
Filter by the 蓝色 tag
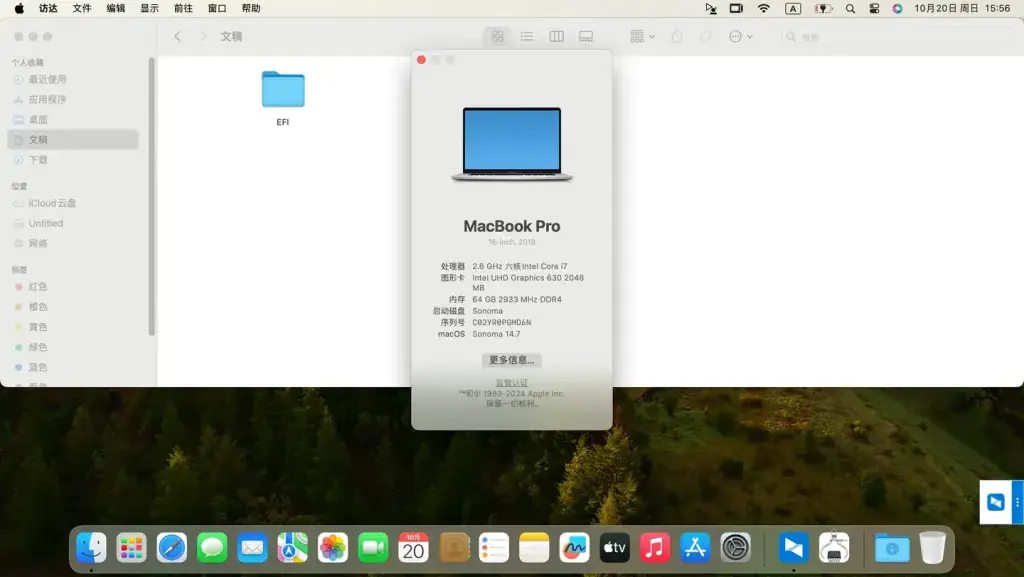38,367
